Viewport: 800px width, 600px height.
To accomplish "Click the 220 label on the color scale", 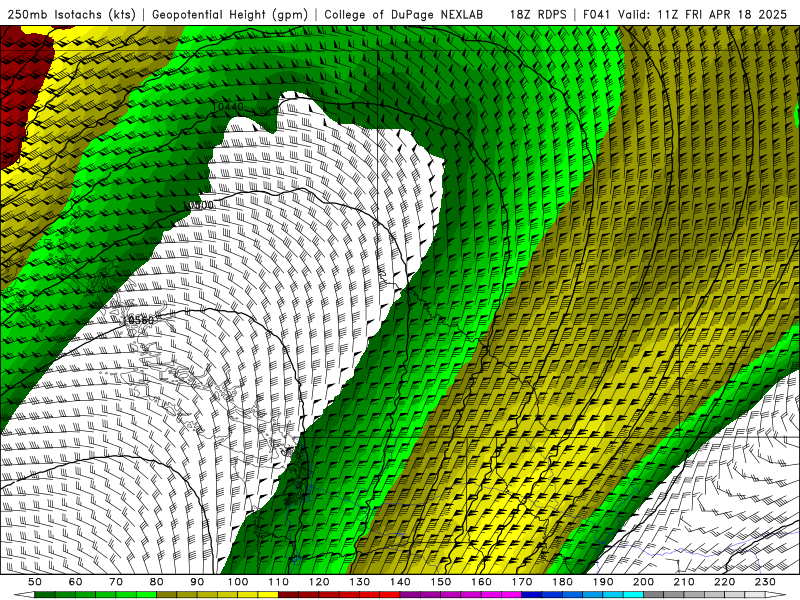I will pos(724,582).
